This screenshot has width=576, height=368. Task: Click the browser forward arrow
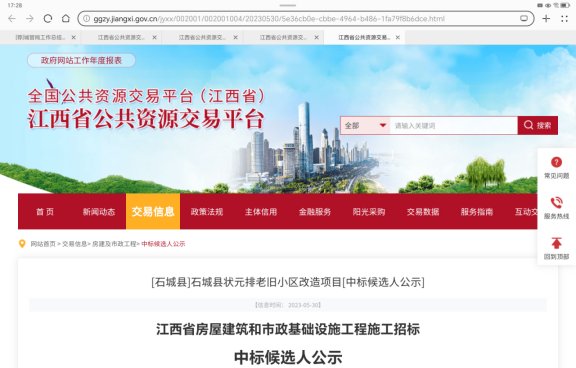[30, 18]
